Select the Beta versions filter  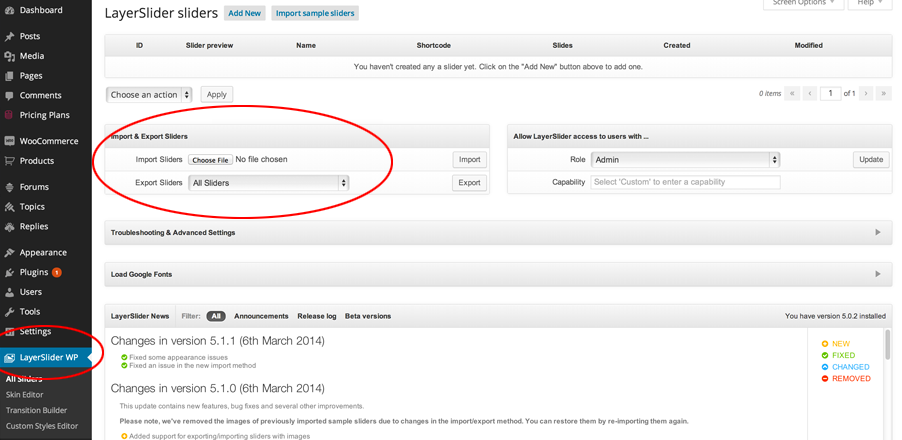pyautogui.click(x=368, y=316)
